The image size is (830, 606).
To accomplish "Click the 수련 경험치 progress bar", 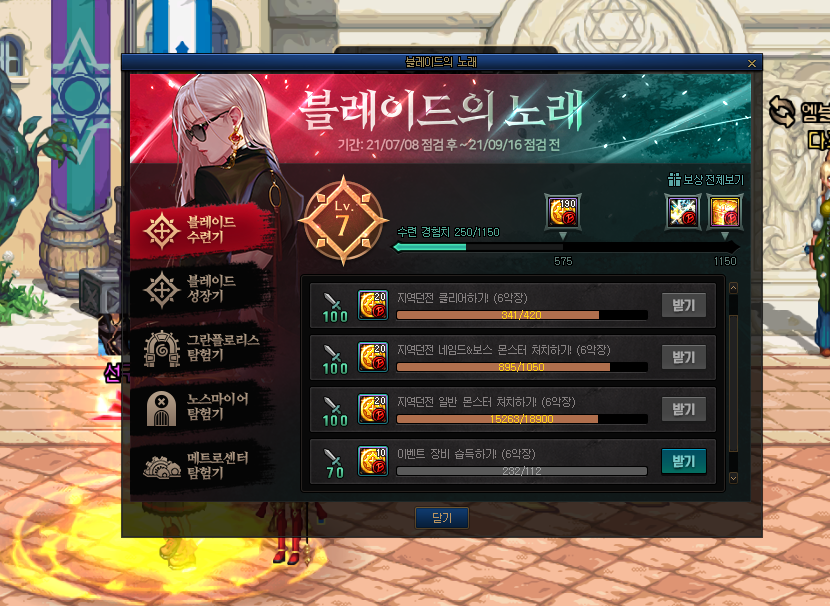I will coord(565,247).
